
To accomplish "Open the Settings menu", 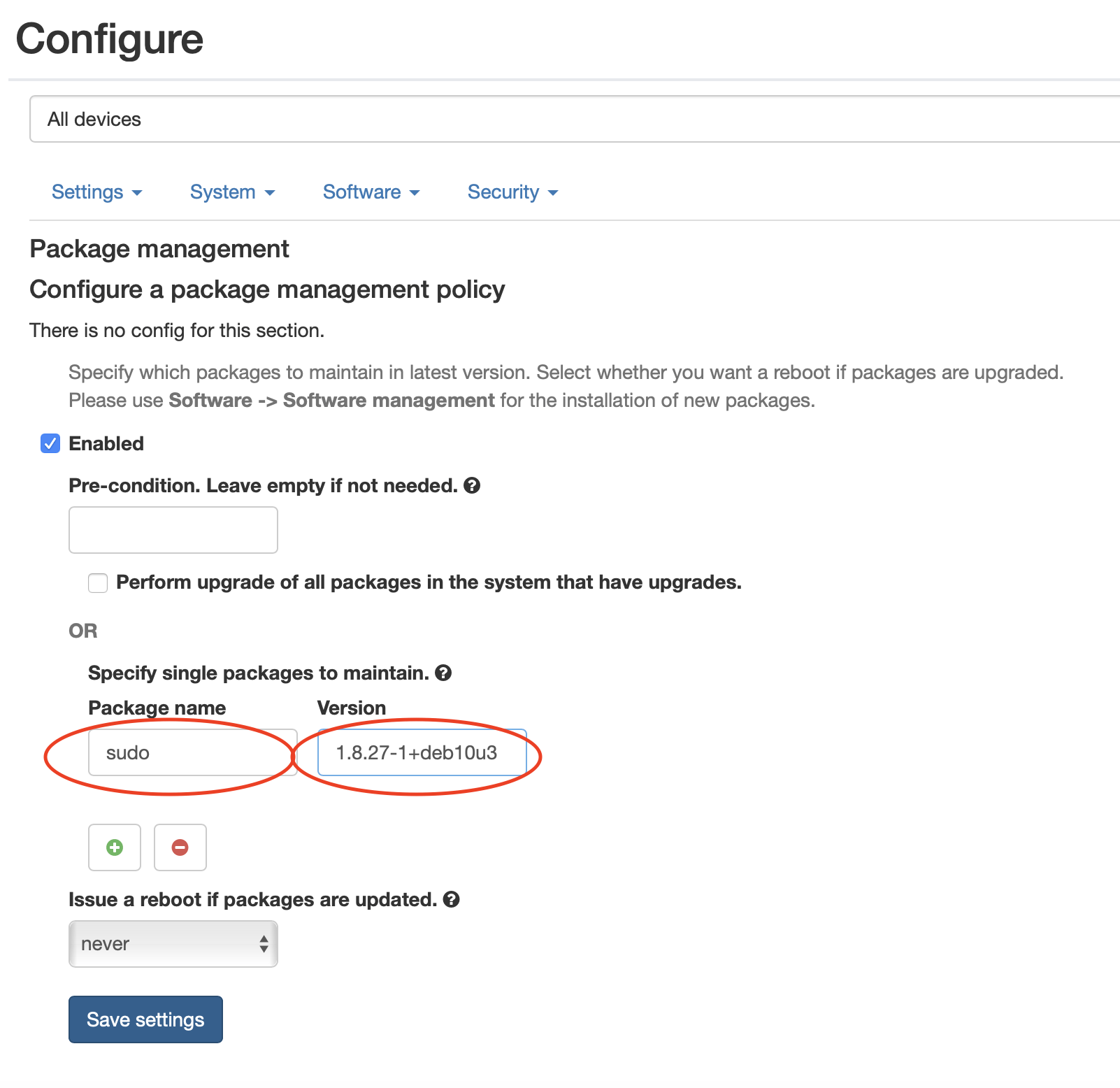I will click(97, 192).
